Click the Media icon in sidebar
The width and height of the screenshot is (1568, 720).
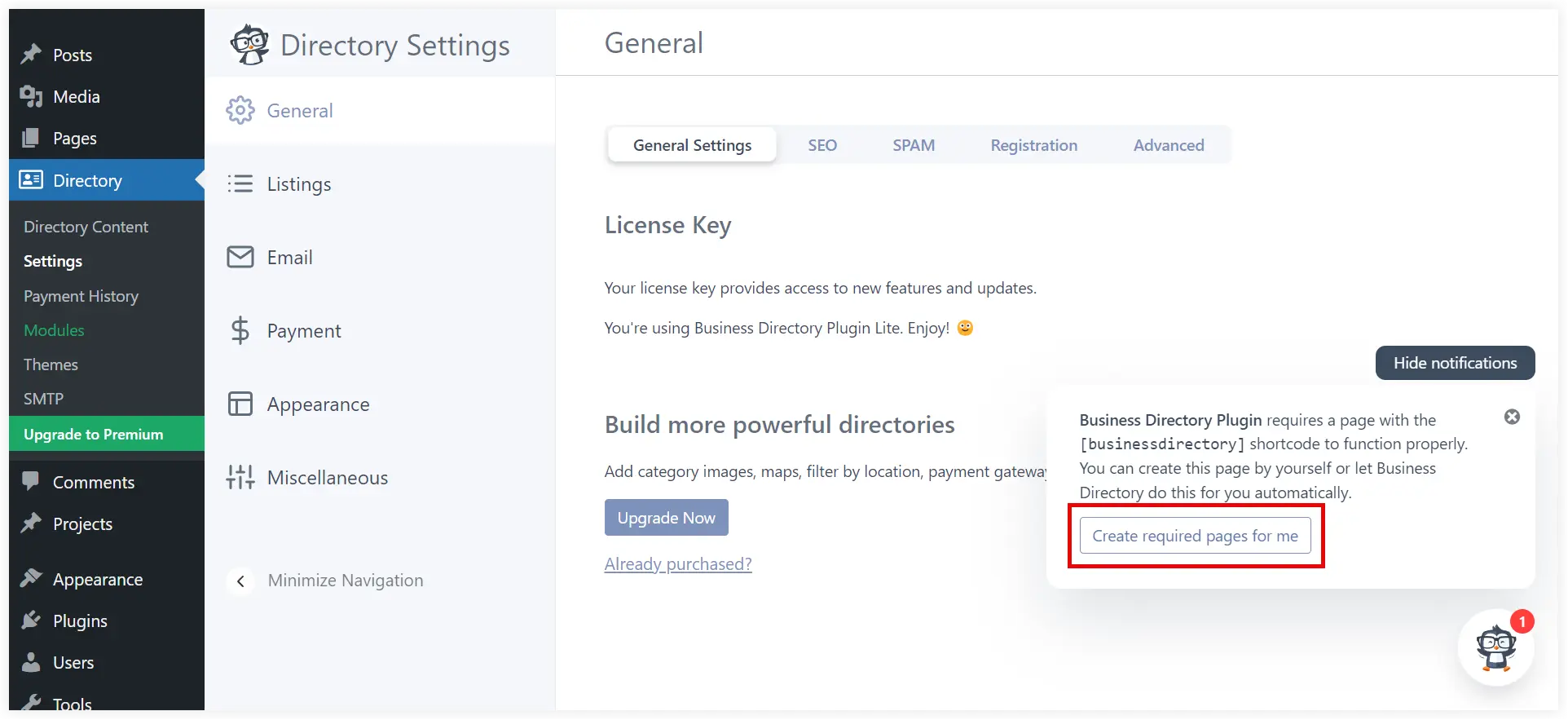click(31, 96)
